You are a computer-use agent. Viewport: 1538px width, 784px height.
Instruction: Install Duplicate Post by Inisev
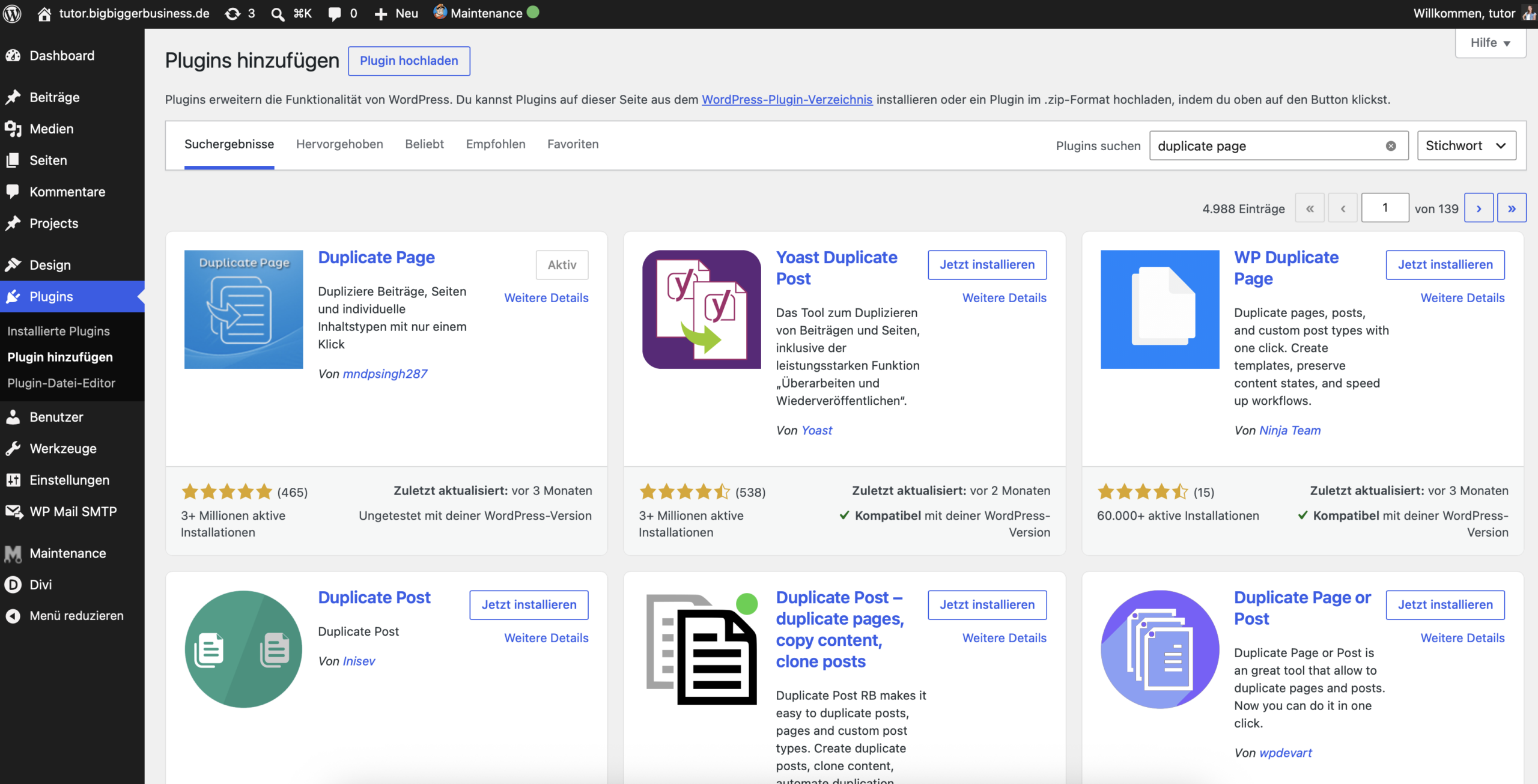point(529,604)
